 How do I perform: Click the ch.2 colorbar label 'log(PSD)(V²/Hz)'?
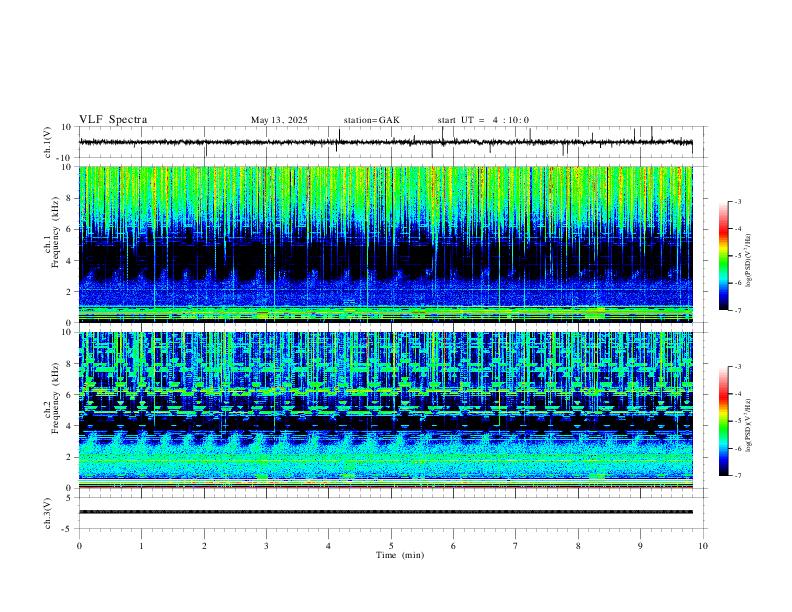click(x=748, y=425)
